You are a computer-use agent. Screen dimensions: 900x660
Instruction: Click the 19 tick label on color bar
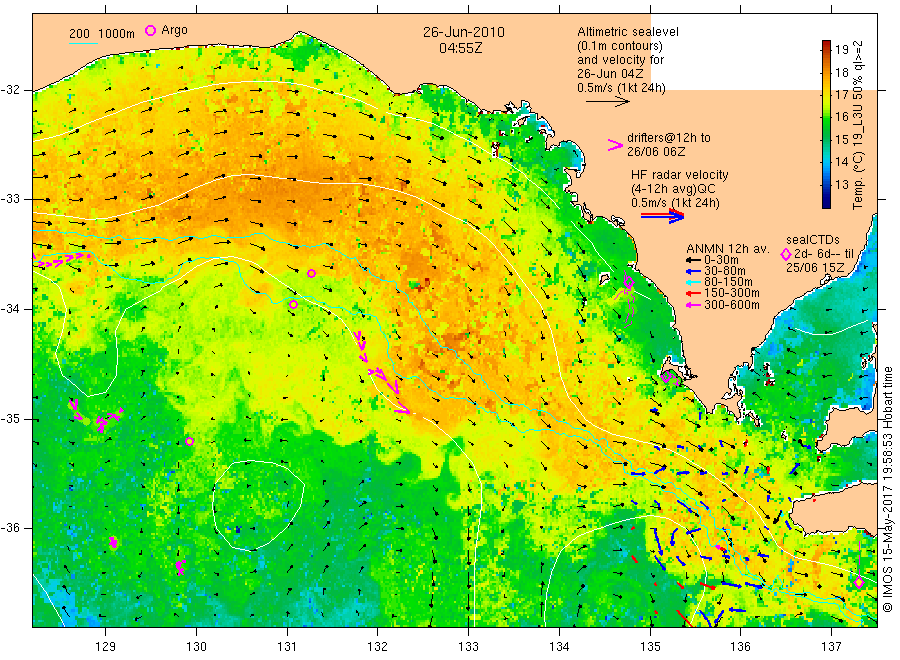[x=842, y=50]
